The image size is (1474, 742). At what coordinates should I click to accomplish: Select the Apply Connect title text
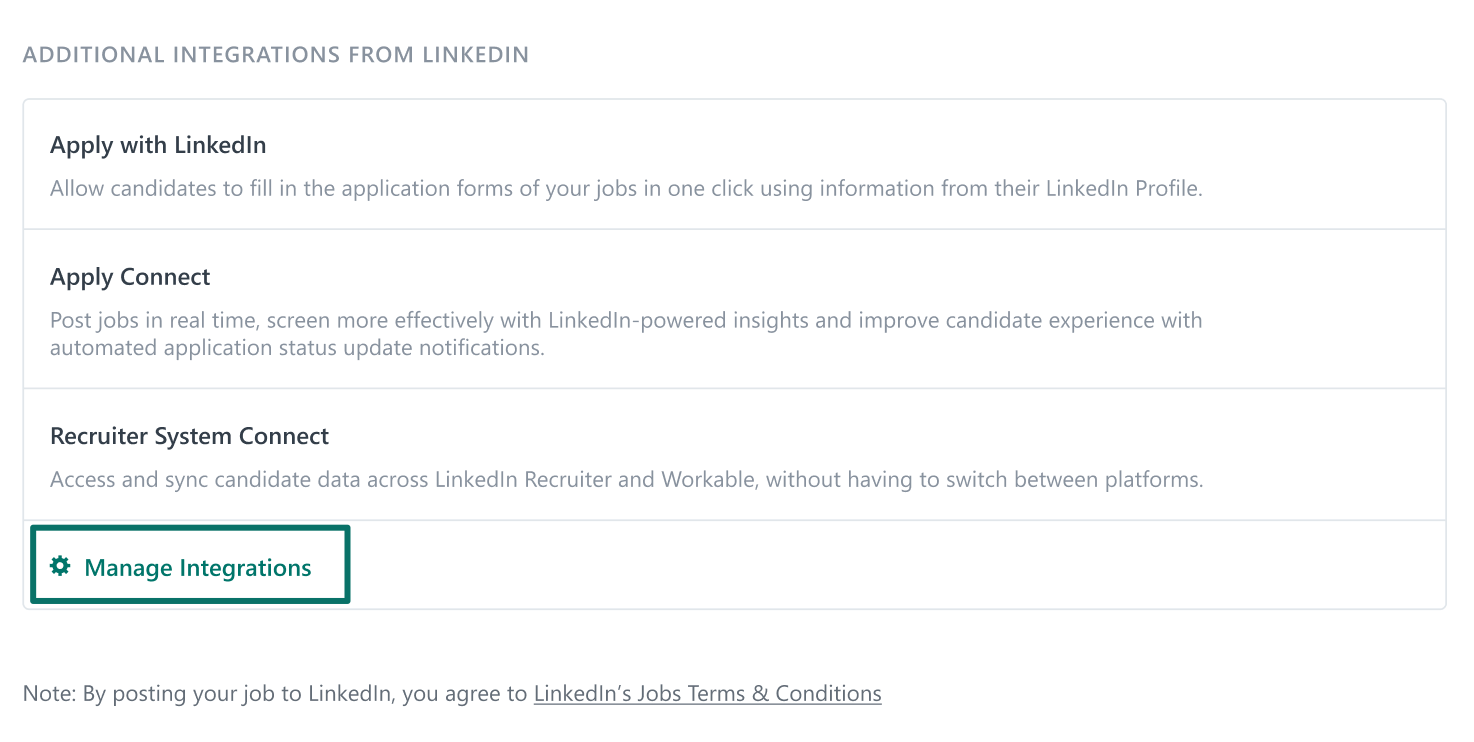click(130, 277)
